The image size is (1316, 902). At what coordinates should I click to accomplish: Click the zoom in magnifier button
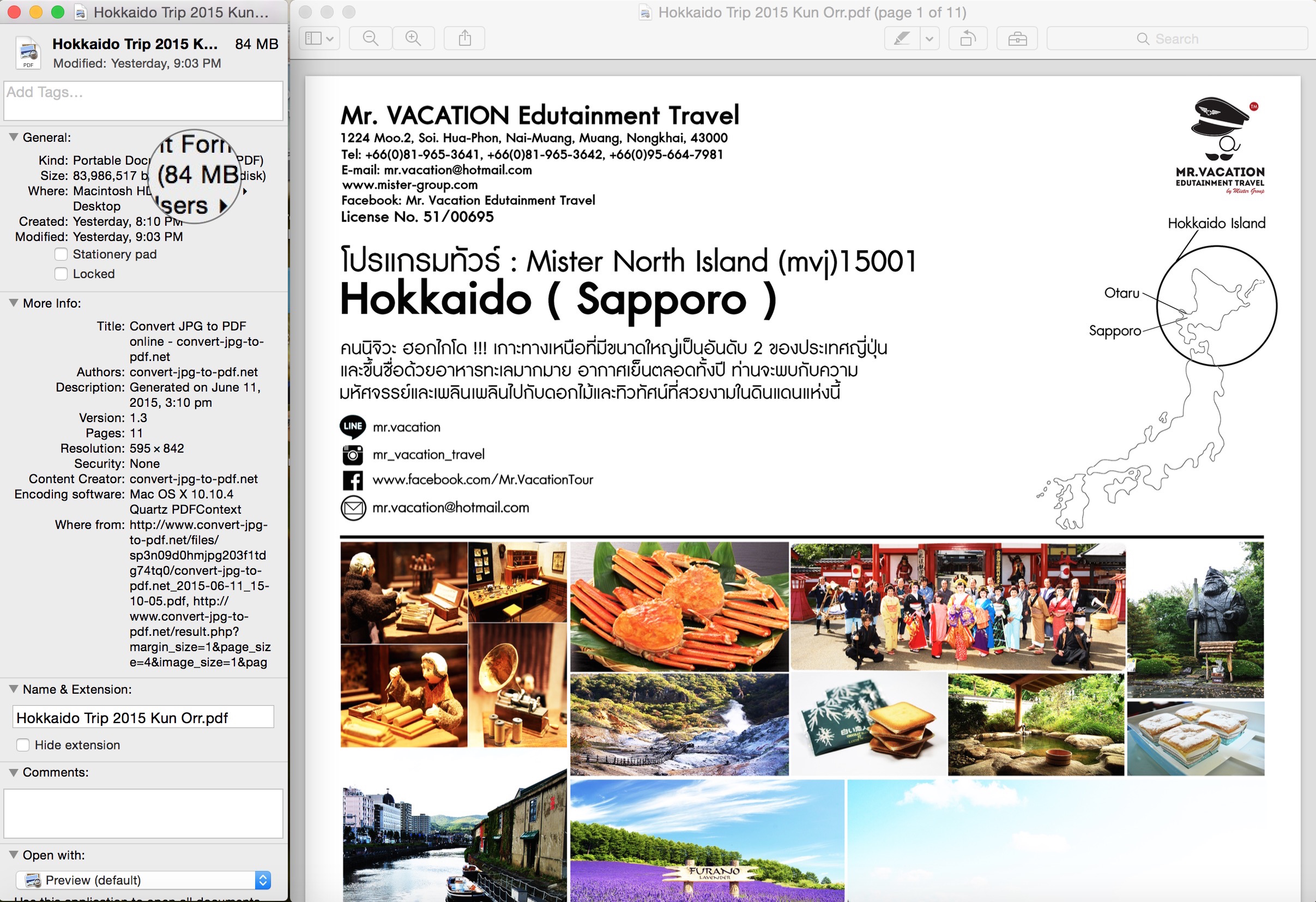point(413,39)
